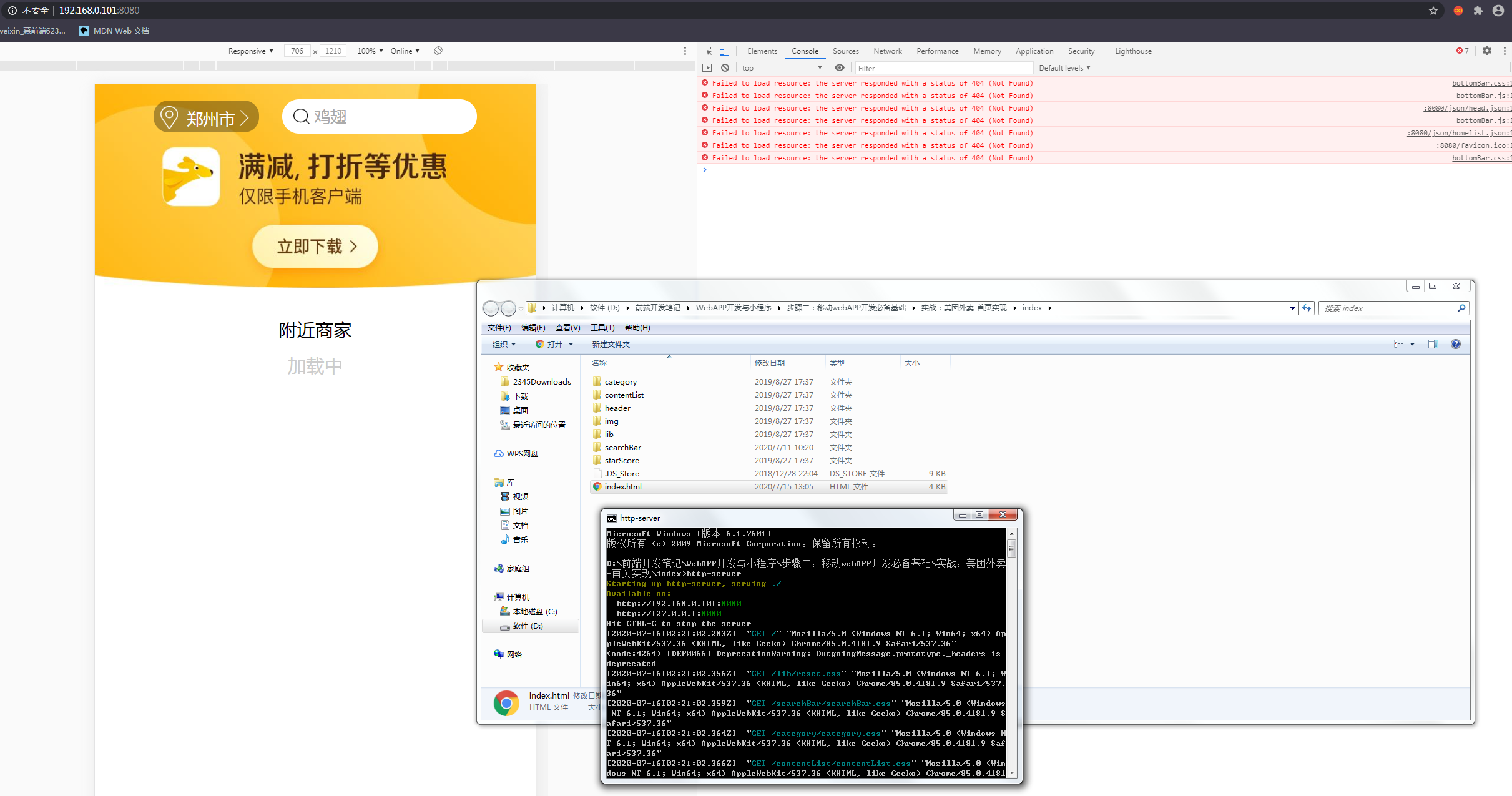Bookmark page with the star icon
This screenshot has width=1512, height=796.
tap(1433, 11)
